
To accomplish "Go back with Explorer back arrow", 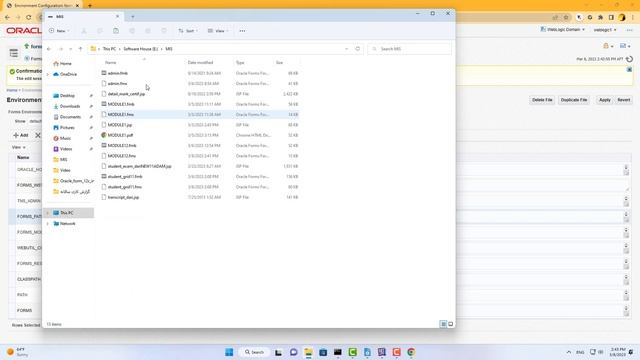I will 49,49.
